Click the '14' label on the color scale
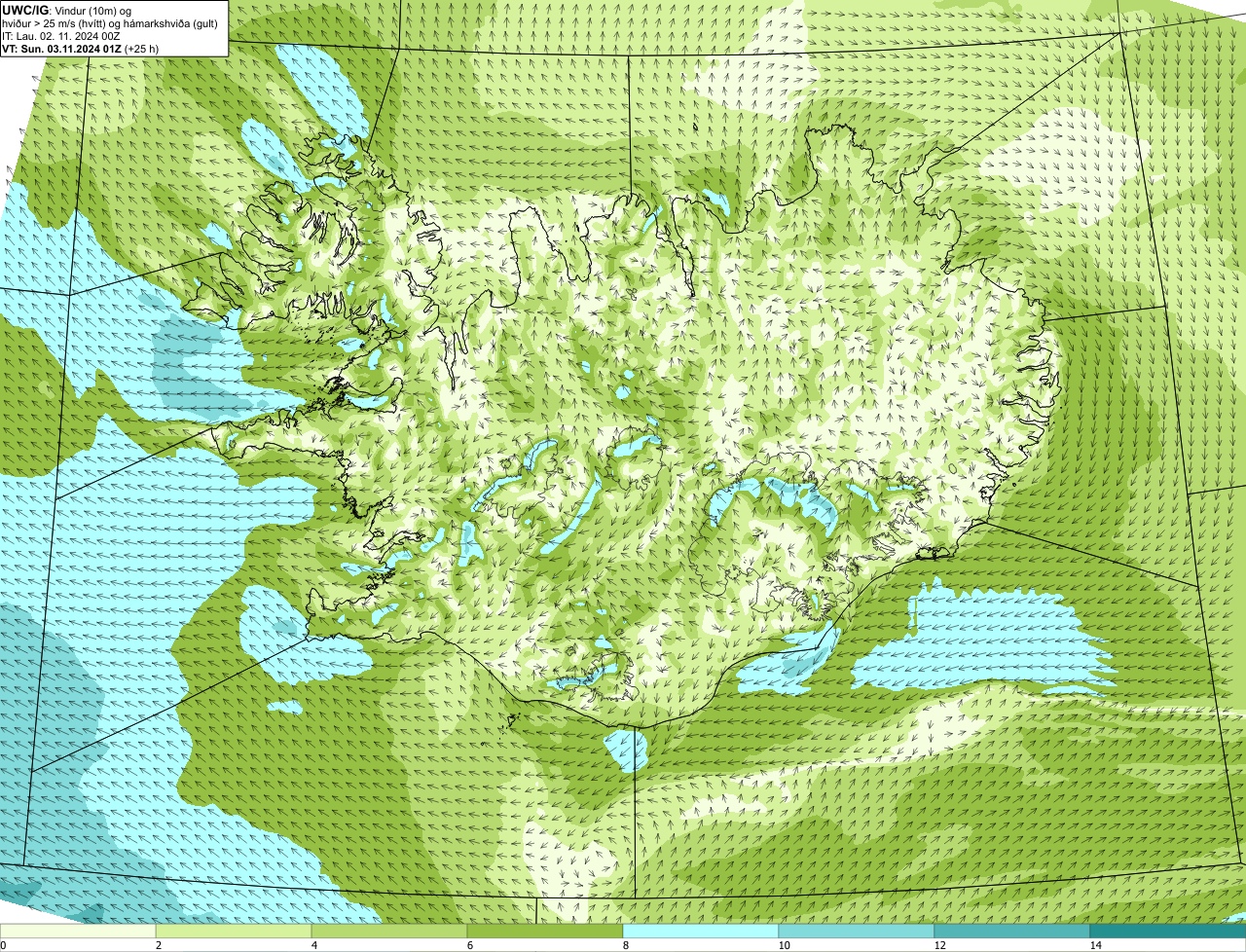 (1095, 945)
